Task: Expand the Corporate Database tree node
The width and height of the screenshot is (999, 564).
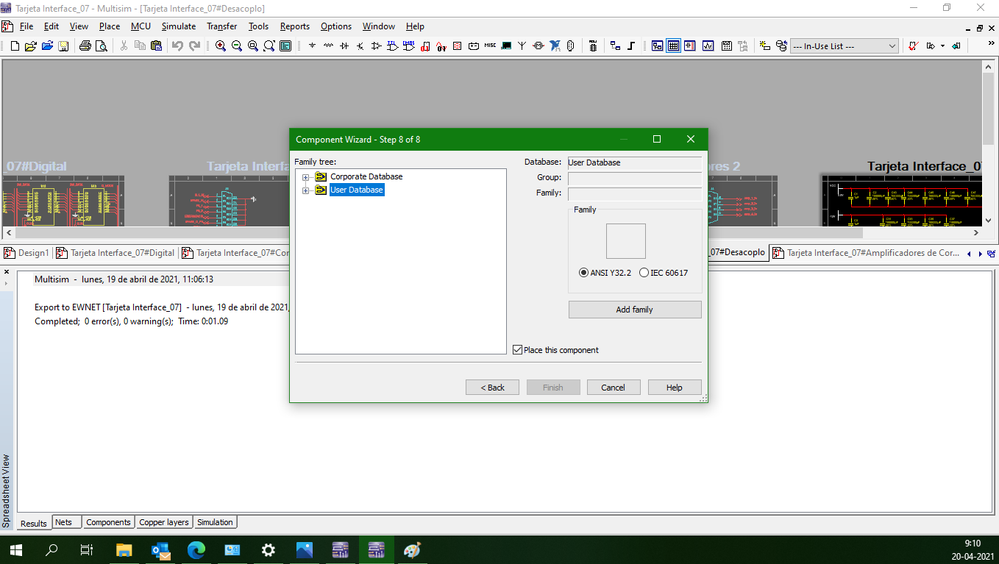Action: point(306,177)
